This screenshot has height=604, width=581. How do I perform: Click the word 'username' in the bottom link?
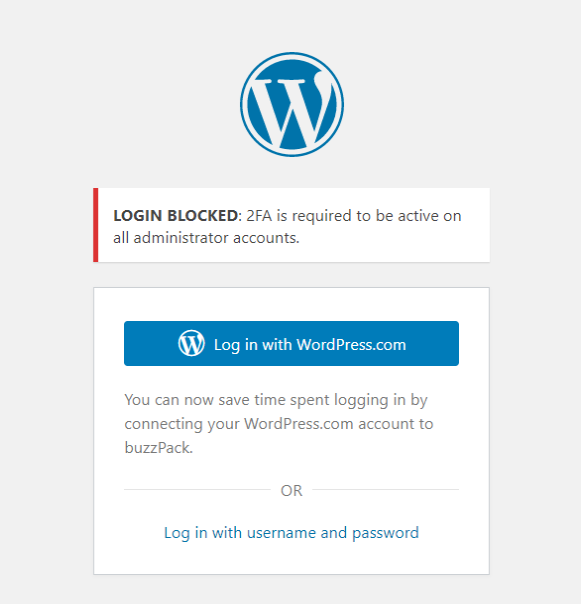pyautogui.click(x=281, y=533)
